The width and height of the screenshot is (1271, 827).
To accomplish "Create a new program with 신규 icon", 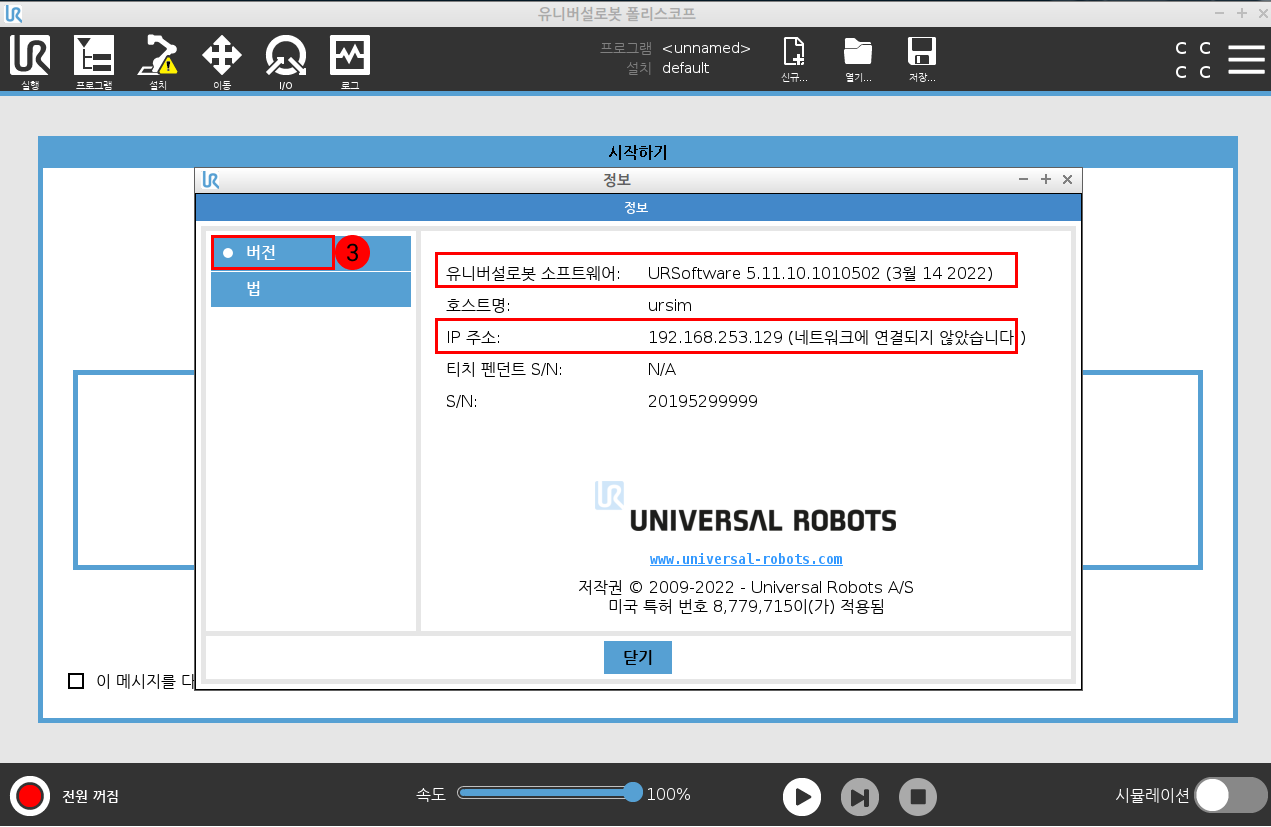I will tap(794, 60).
